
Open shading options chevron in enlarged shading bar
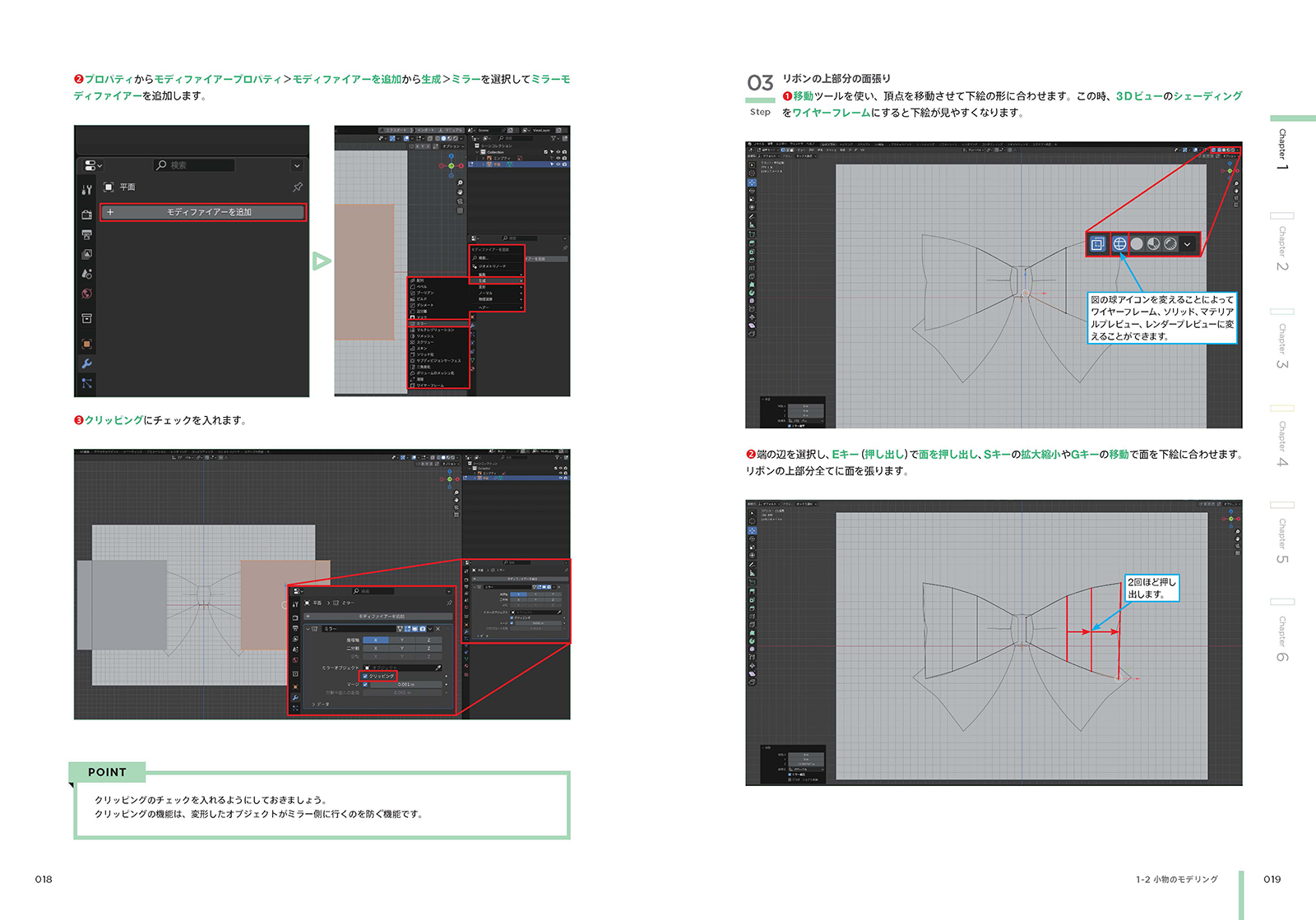1187,244
